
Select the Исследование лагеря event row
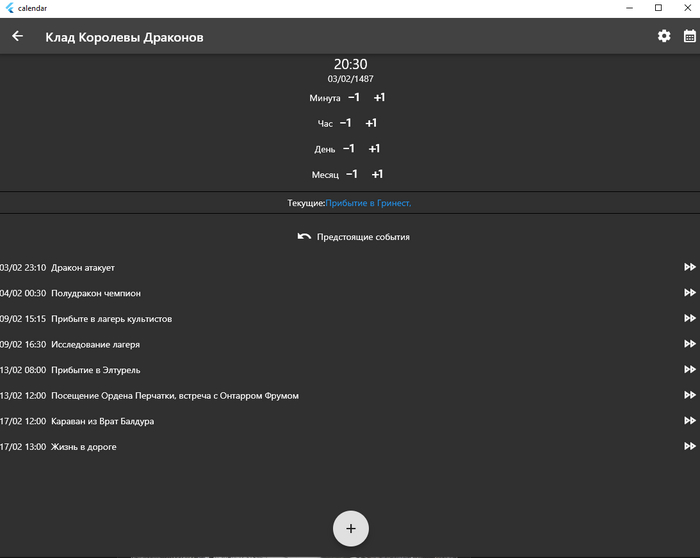click(350, 344)
